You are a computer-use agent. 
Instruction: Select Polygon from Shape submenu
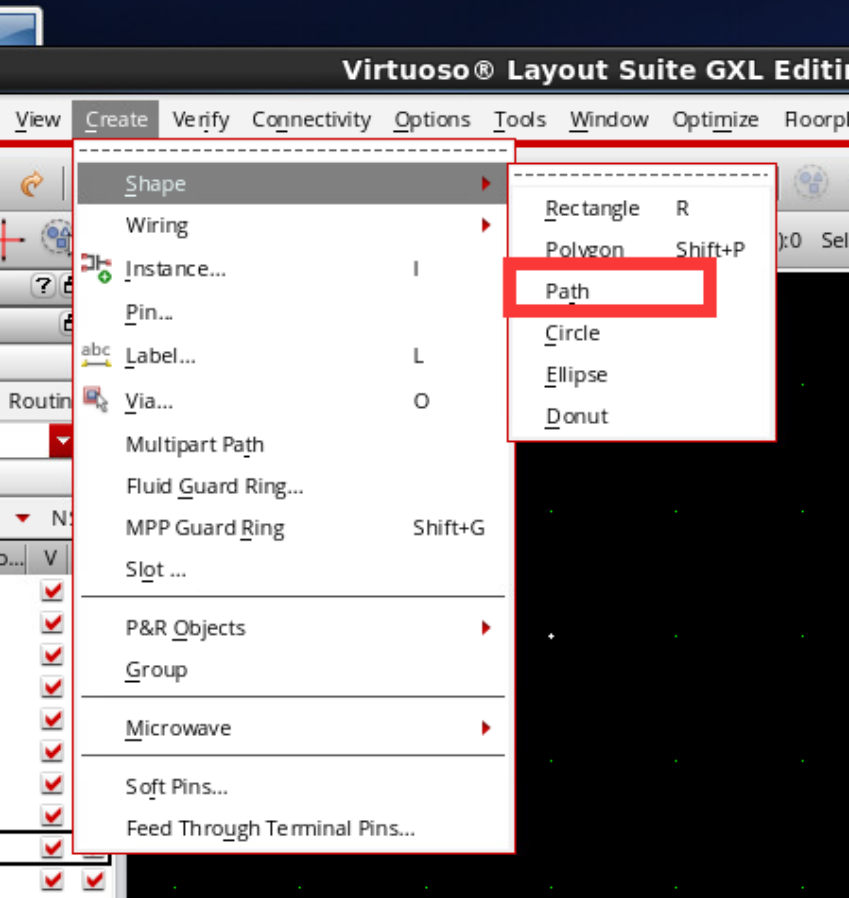(x=642, y=249)
